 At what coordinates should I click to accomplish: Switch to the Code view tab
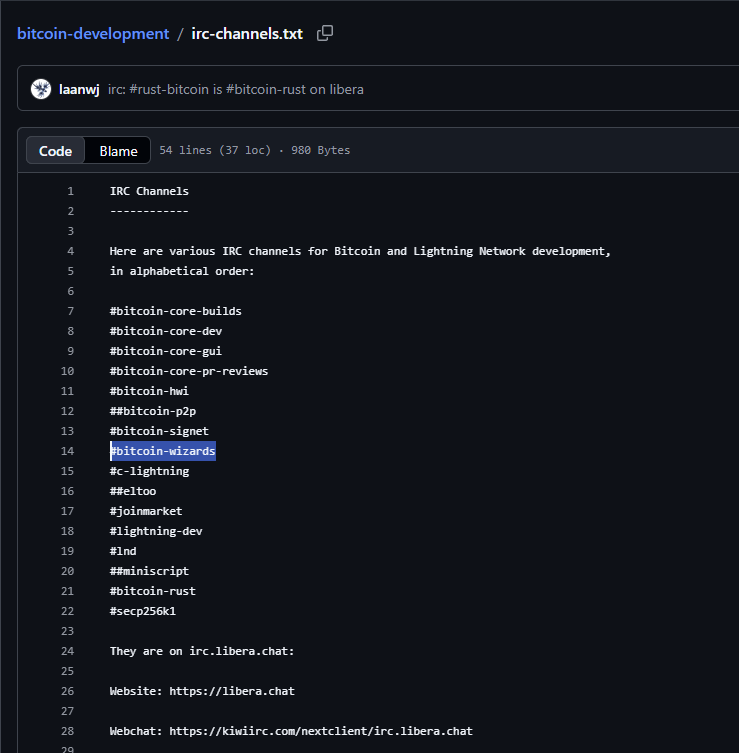(x=55, y=151)
